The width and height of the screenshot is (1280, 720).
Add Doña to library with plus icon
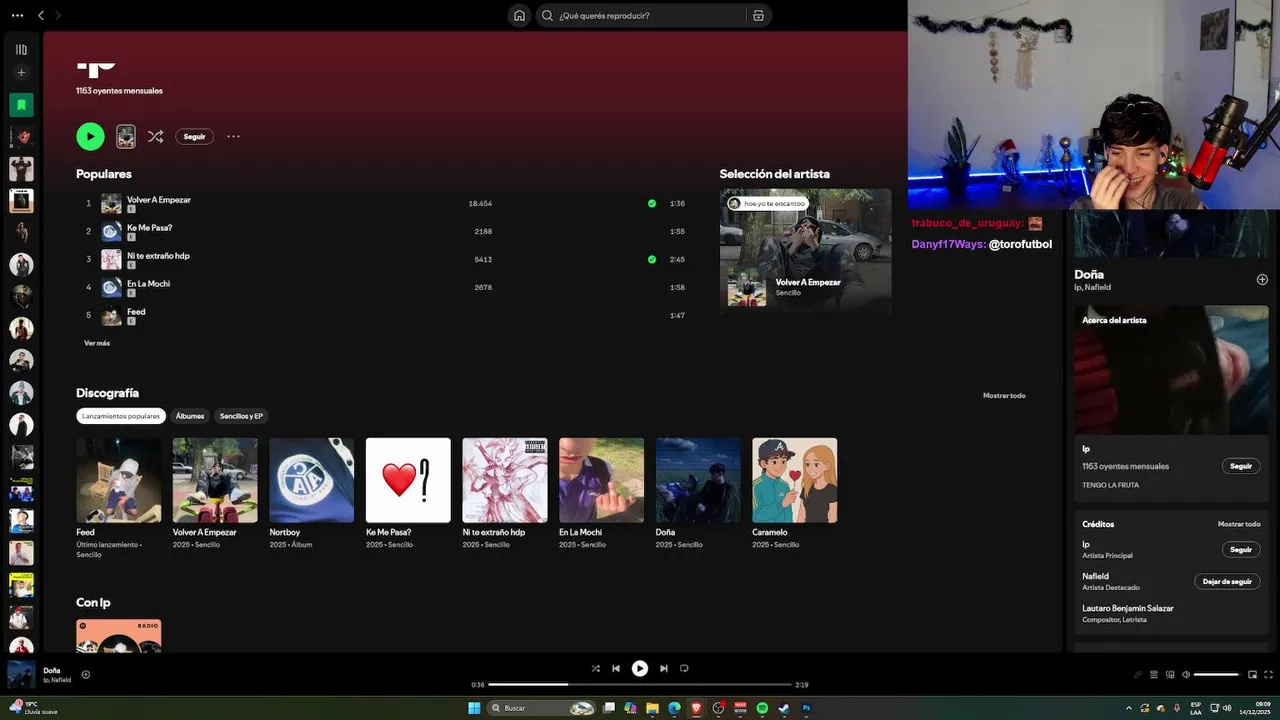point(1262,280)
